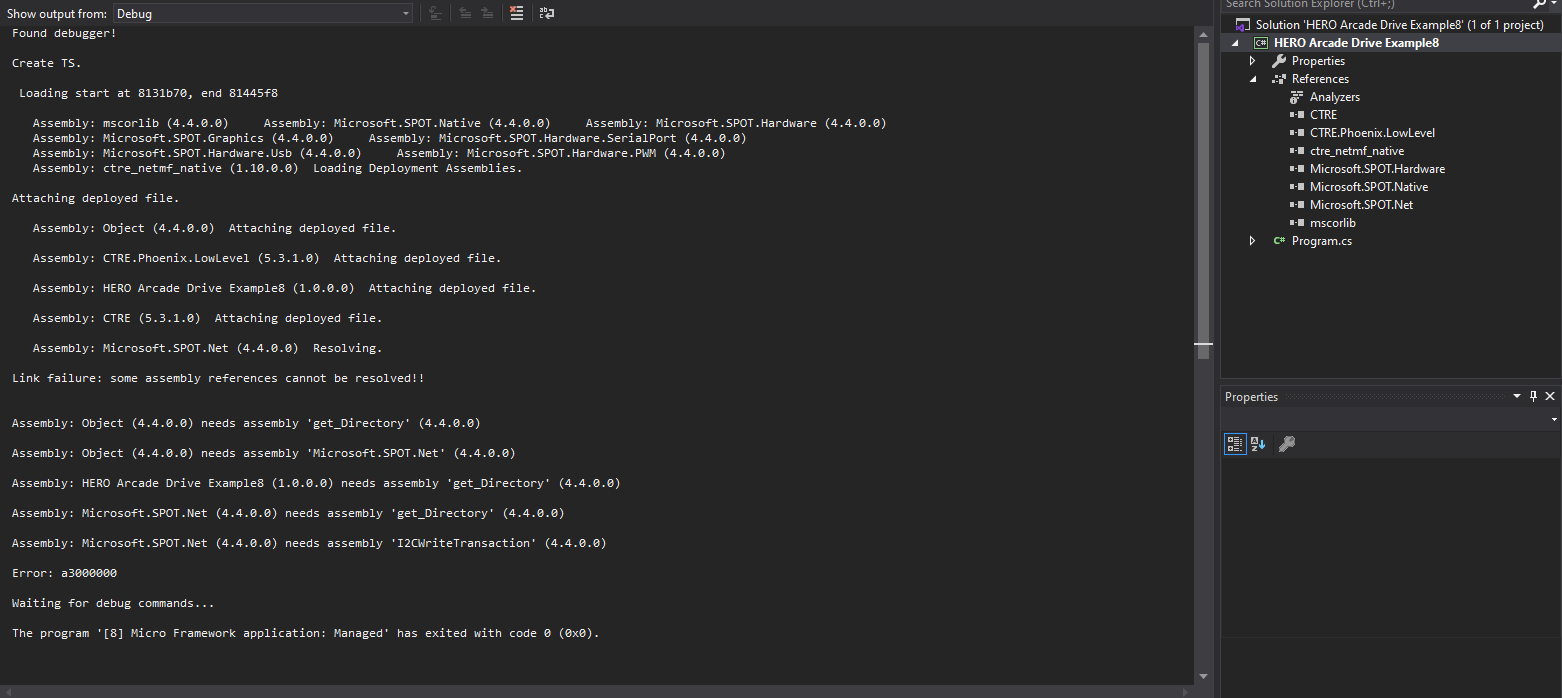This screenshot has width=1562, height=698.
Task: Click the Output window scroll up arrow
Action: point(1203,35)
